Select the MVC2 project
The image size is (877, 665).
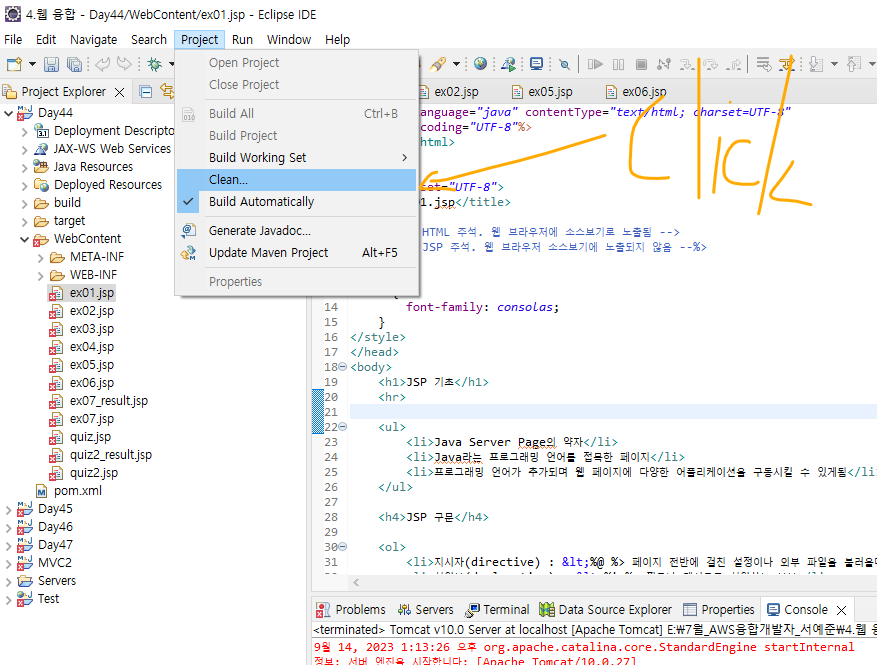tap(55, 563)
